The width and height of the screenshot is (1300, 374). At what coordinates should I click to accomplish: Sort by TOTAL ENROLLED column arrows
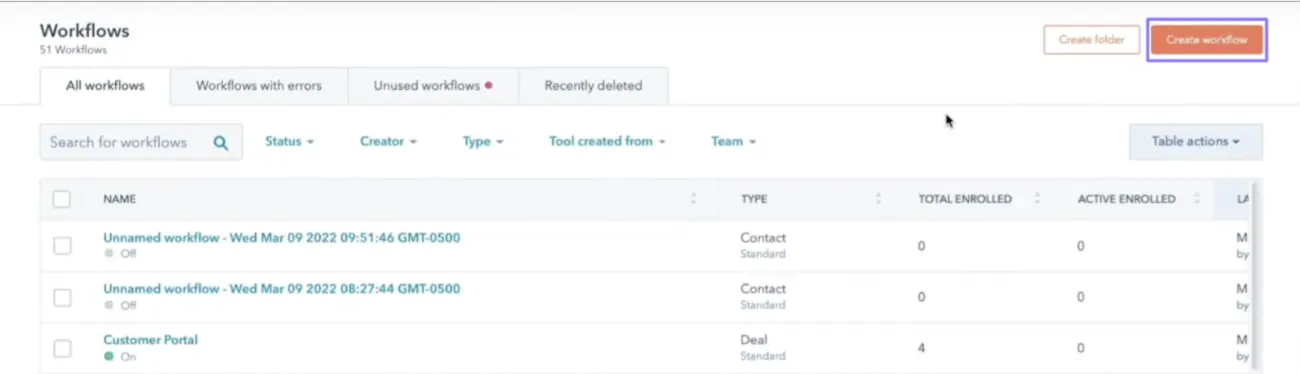(x=1037, y=199)
